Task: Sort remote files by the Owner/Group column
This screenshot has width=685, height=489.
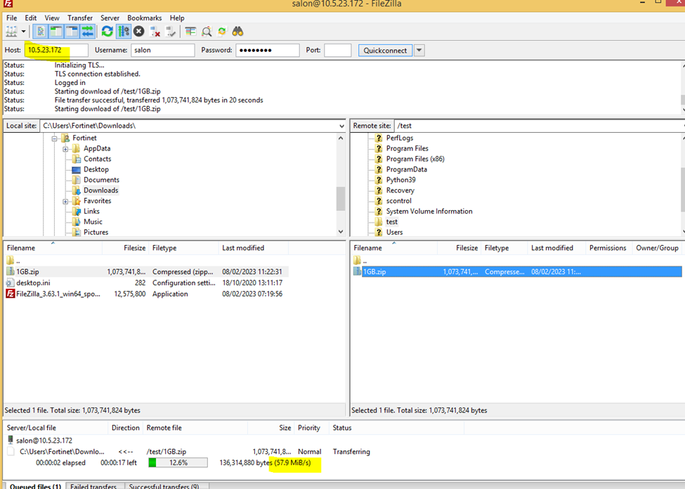Action: (657, 248)
